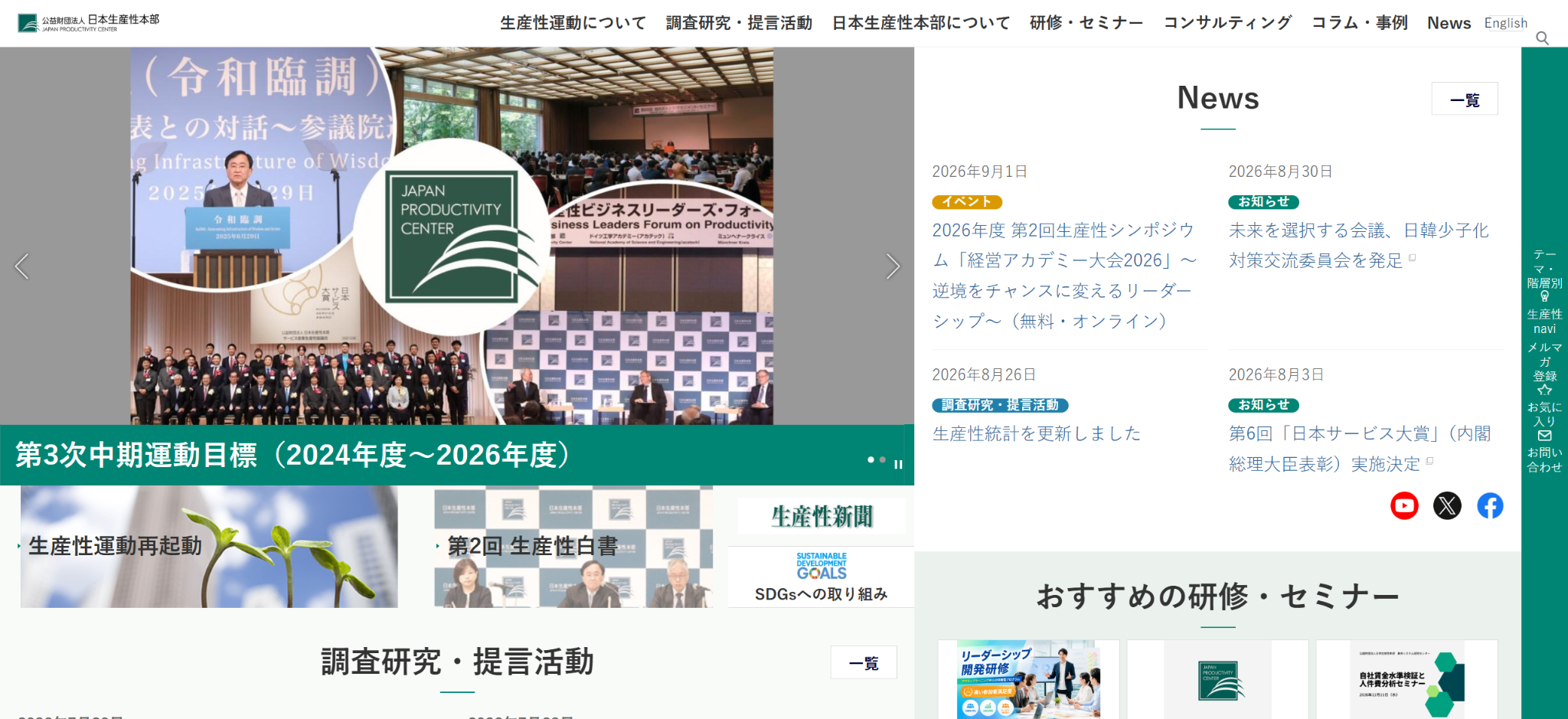Viewport: 1568px width, 719px height.
Task: Open 日本生産性本部について menu
Action: coord(921,23)
